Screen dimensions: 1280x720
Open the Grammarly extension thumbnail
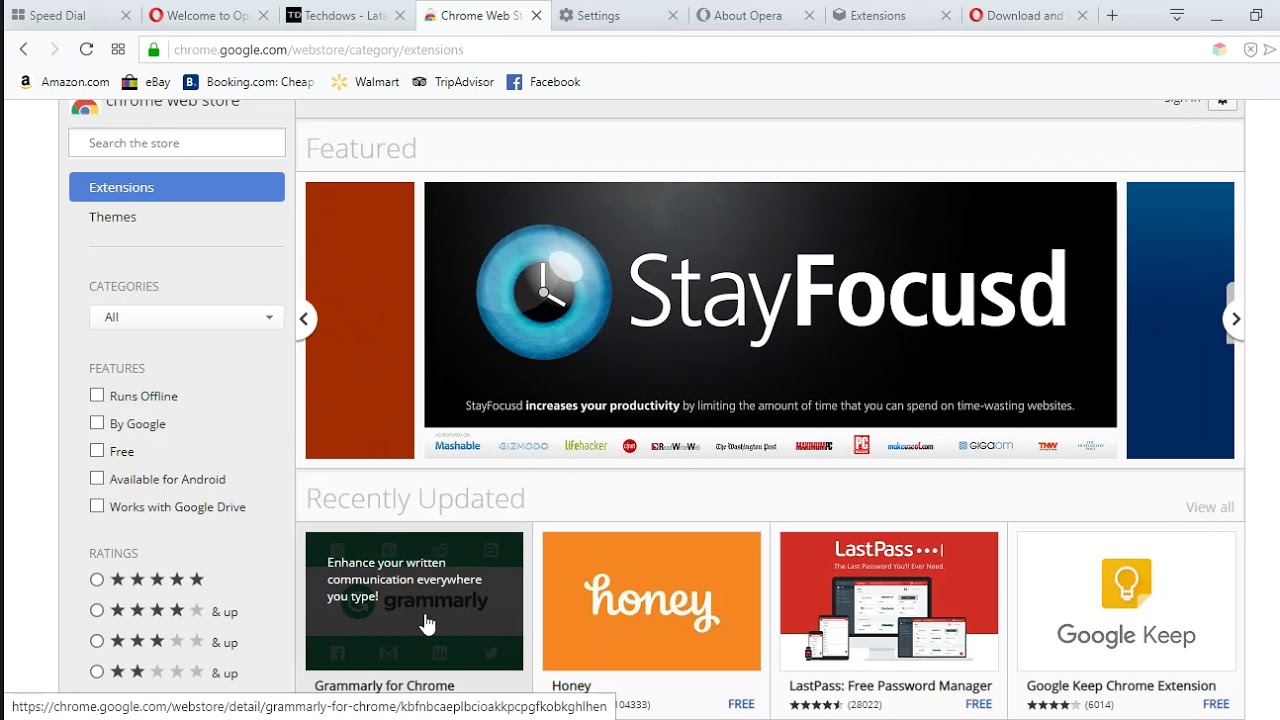pos(414,601)
